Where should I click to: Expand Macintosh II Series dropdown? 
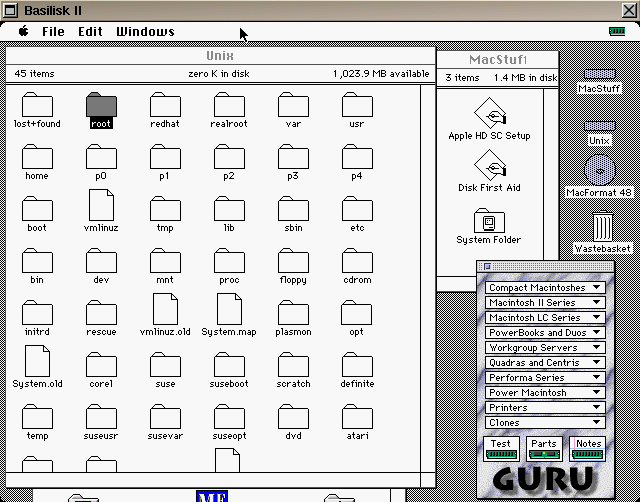[545, 302]
